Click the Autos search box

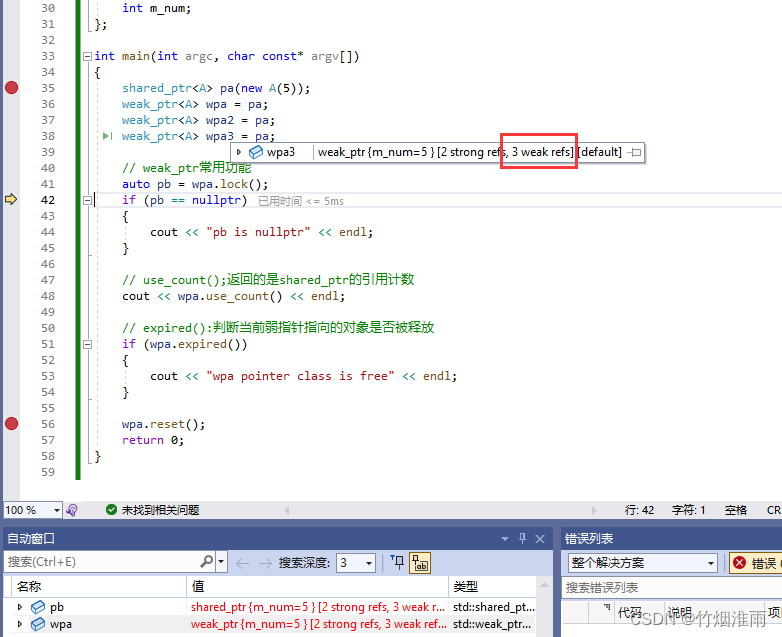(x=102, y=562)
